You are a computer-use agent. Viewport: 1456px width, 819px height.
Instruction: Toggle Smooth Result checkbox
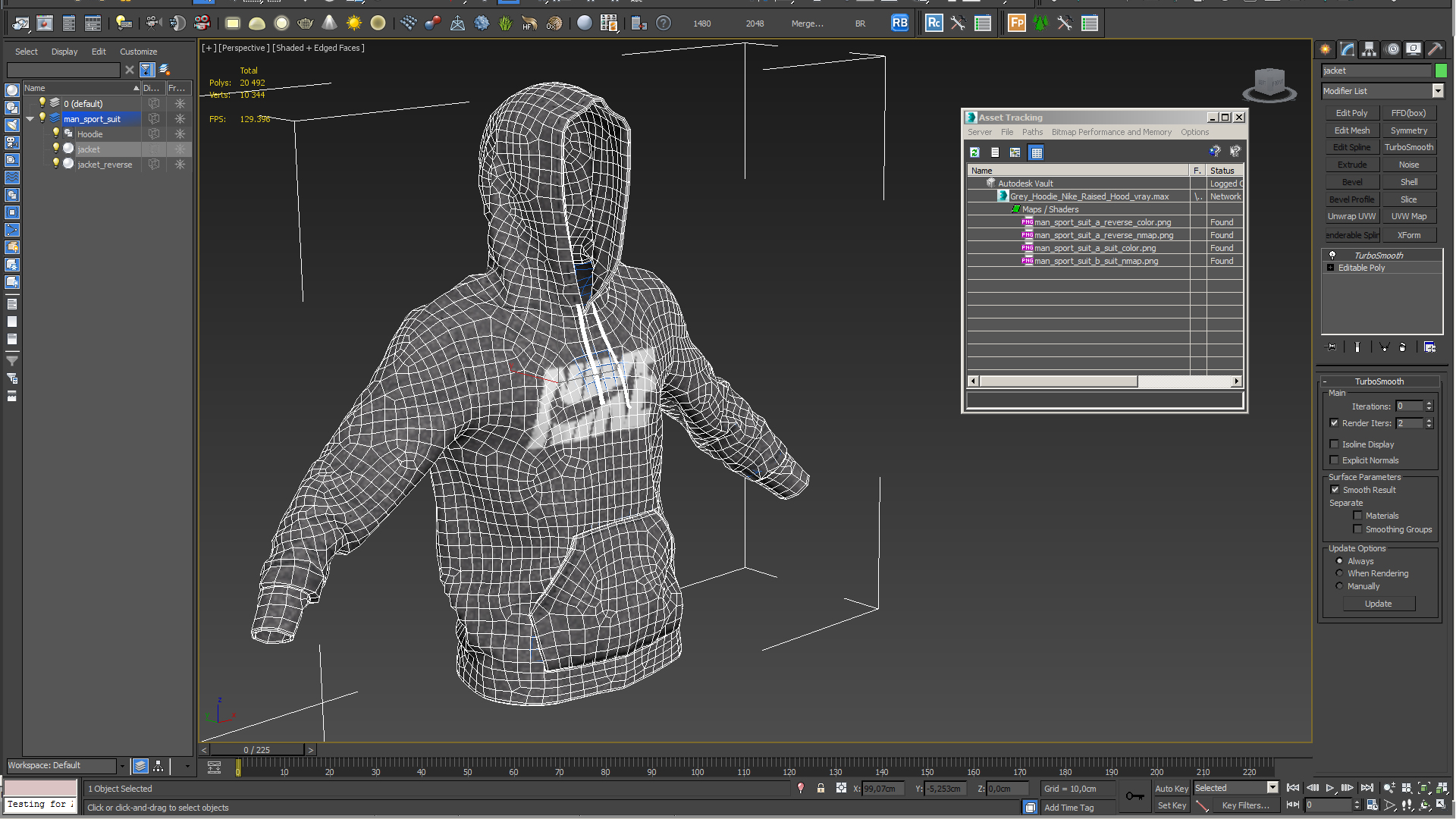(1335, 490)
